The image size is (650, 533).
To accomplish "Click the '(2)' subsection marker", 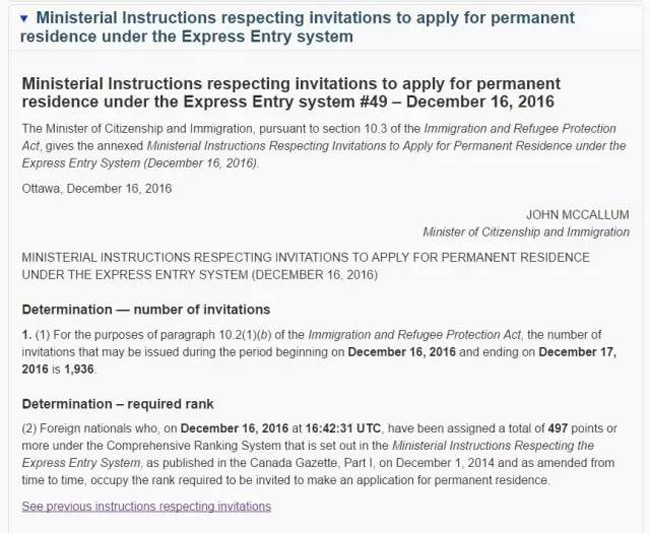I will click(x=31, y=428).
